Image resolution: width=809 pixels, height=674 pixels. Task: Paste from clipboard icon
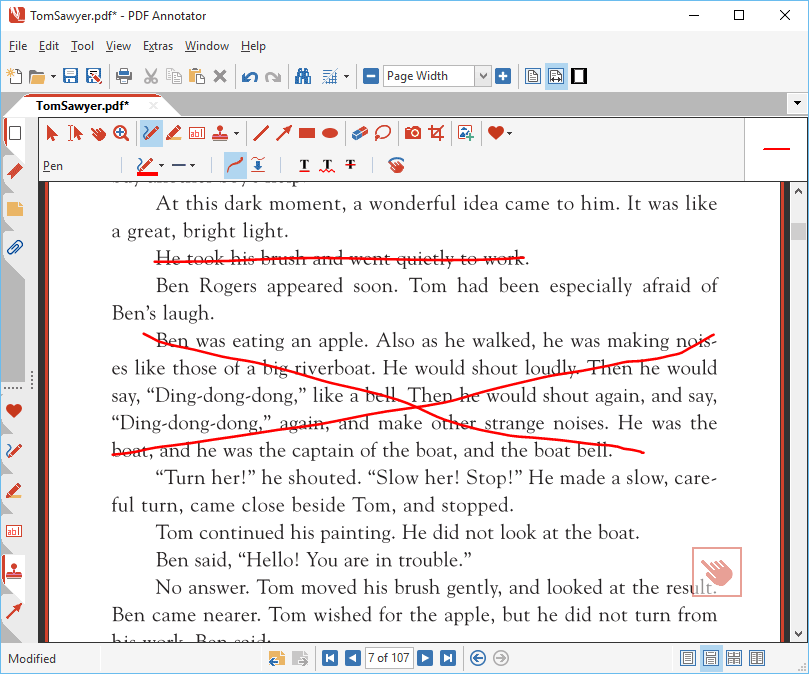coord(197,76)
